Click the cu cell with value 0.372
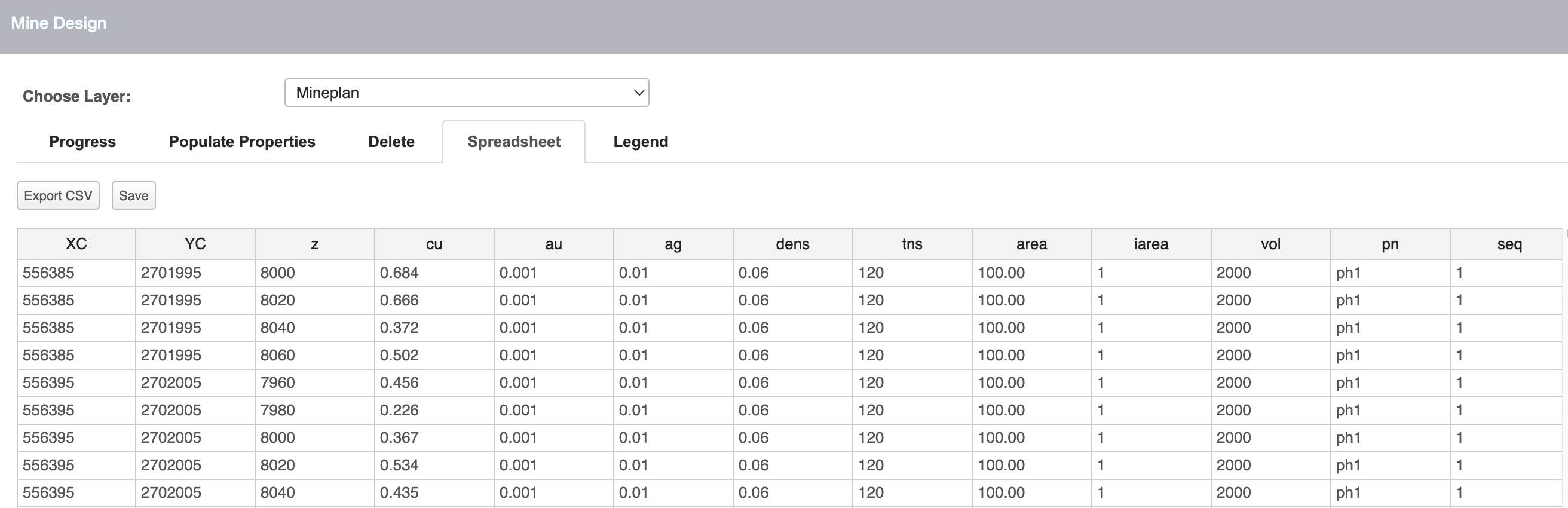The image size is (1568, 508). (x=433, y=328)
